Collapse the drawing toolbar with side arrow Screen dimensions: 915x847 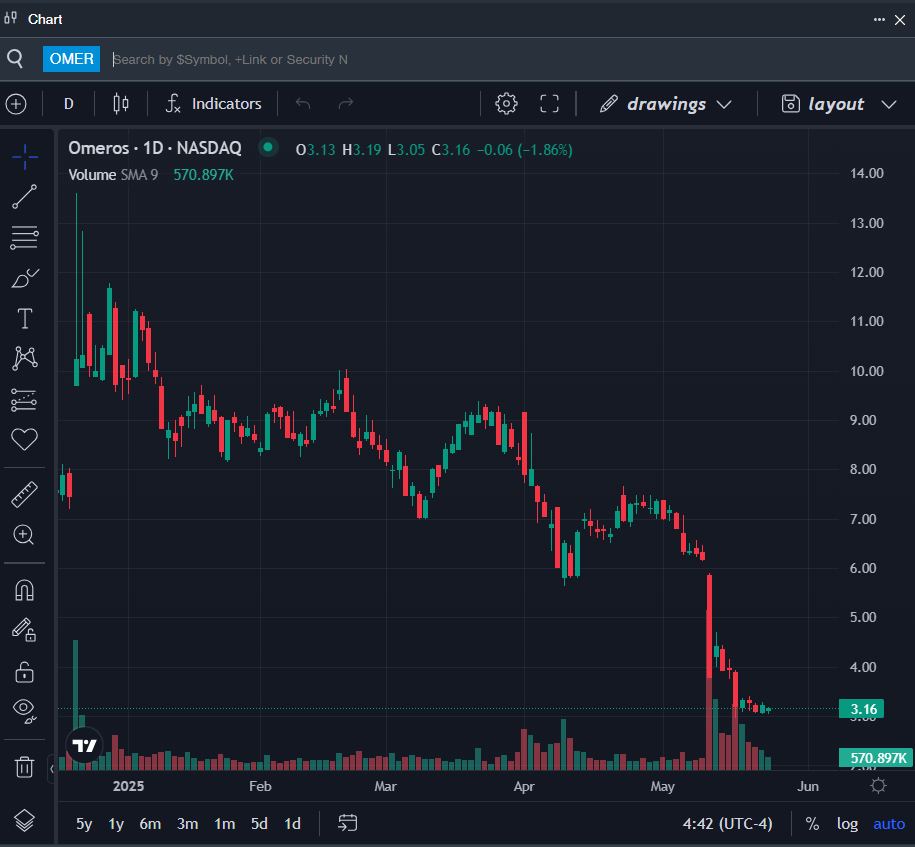(x=52, y=769)
